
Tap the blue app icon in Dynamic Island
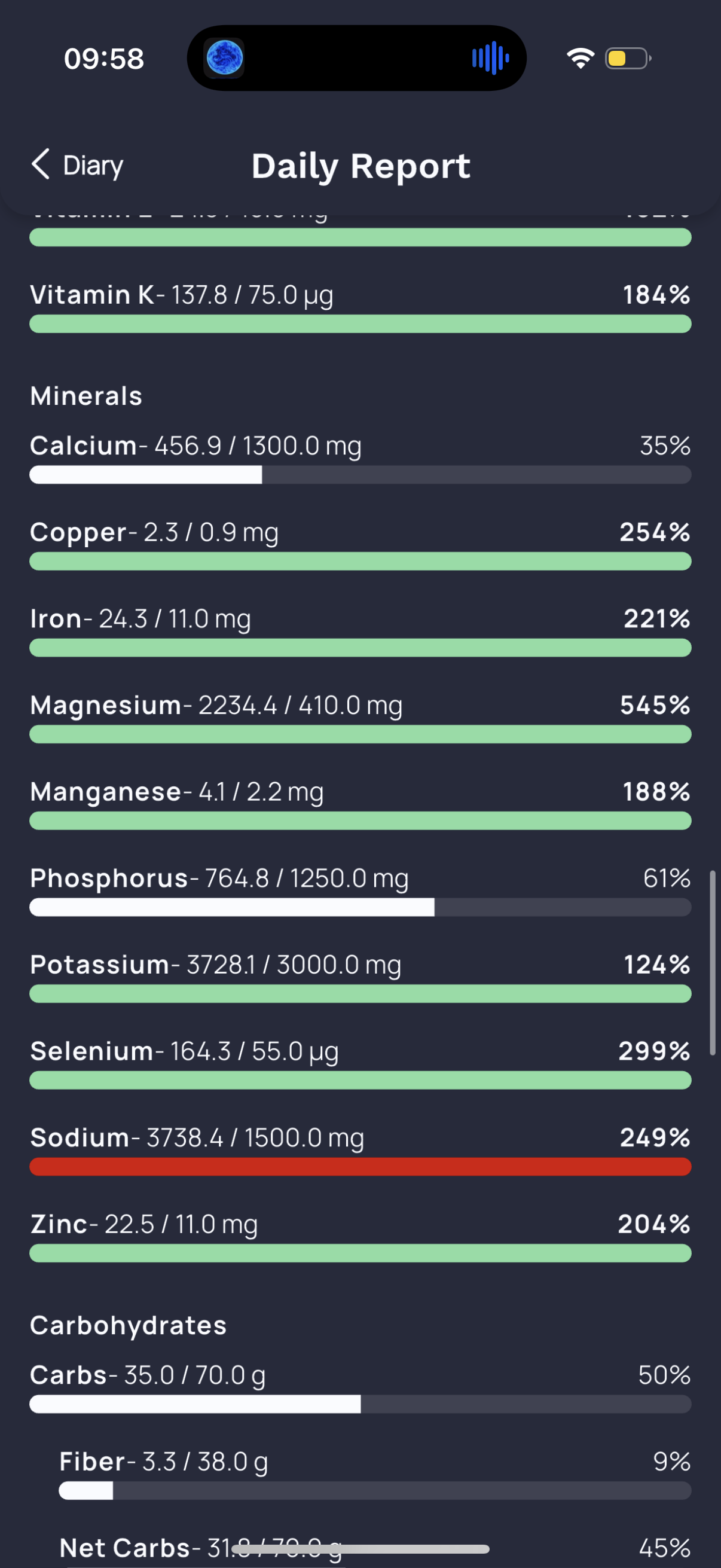[x=225, y=59]
